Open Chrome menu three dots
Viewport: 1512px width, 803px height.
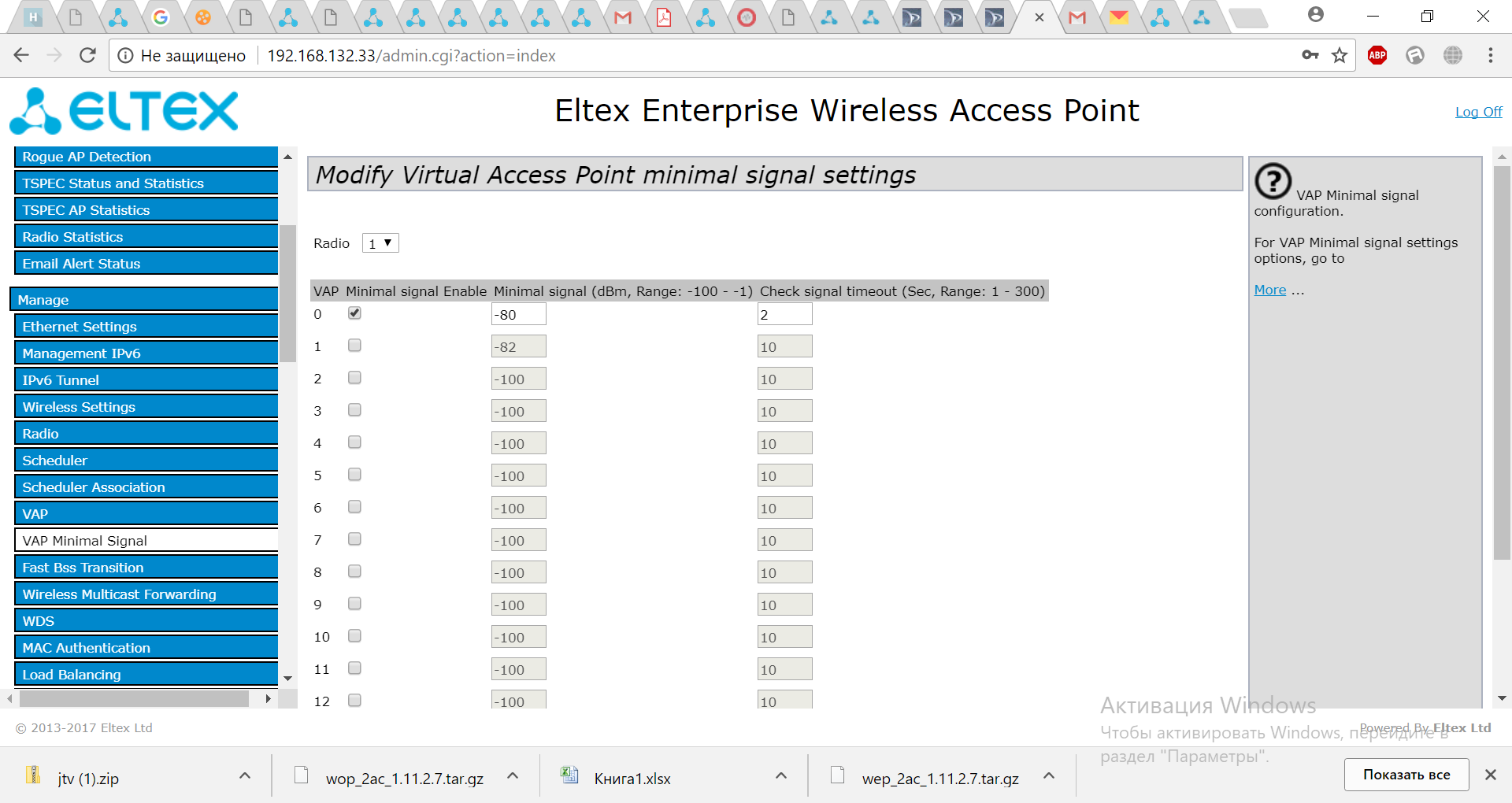(x=1491, y=55)
